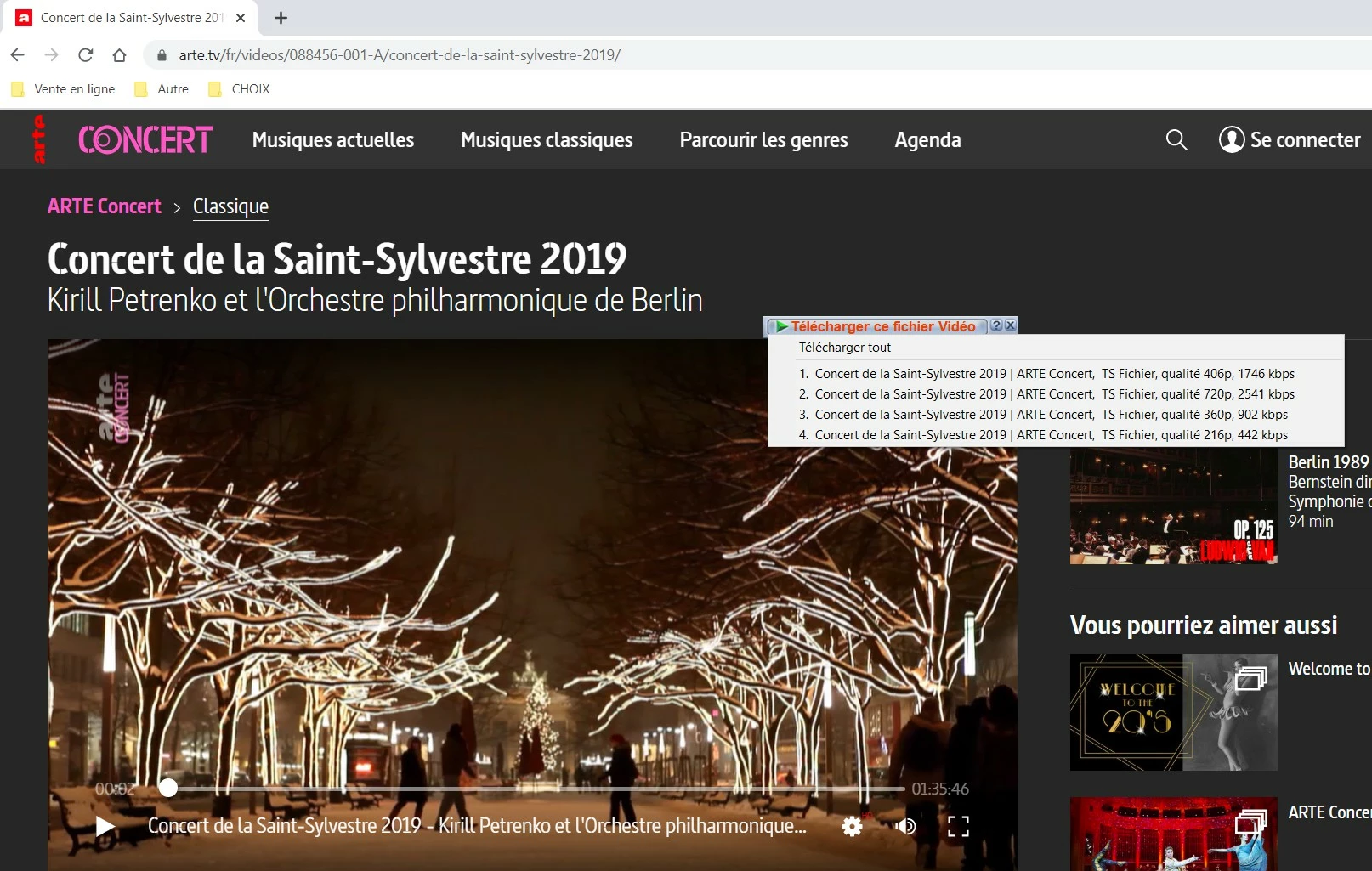Image resolution: width=1372 pixels, height=871 pixels.
Task: Play the video with the play button
Action: coord(105,826)
